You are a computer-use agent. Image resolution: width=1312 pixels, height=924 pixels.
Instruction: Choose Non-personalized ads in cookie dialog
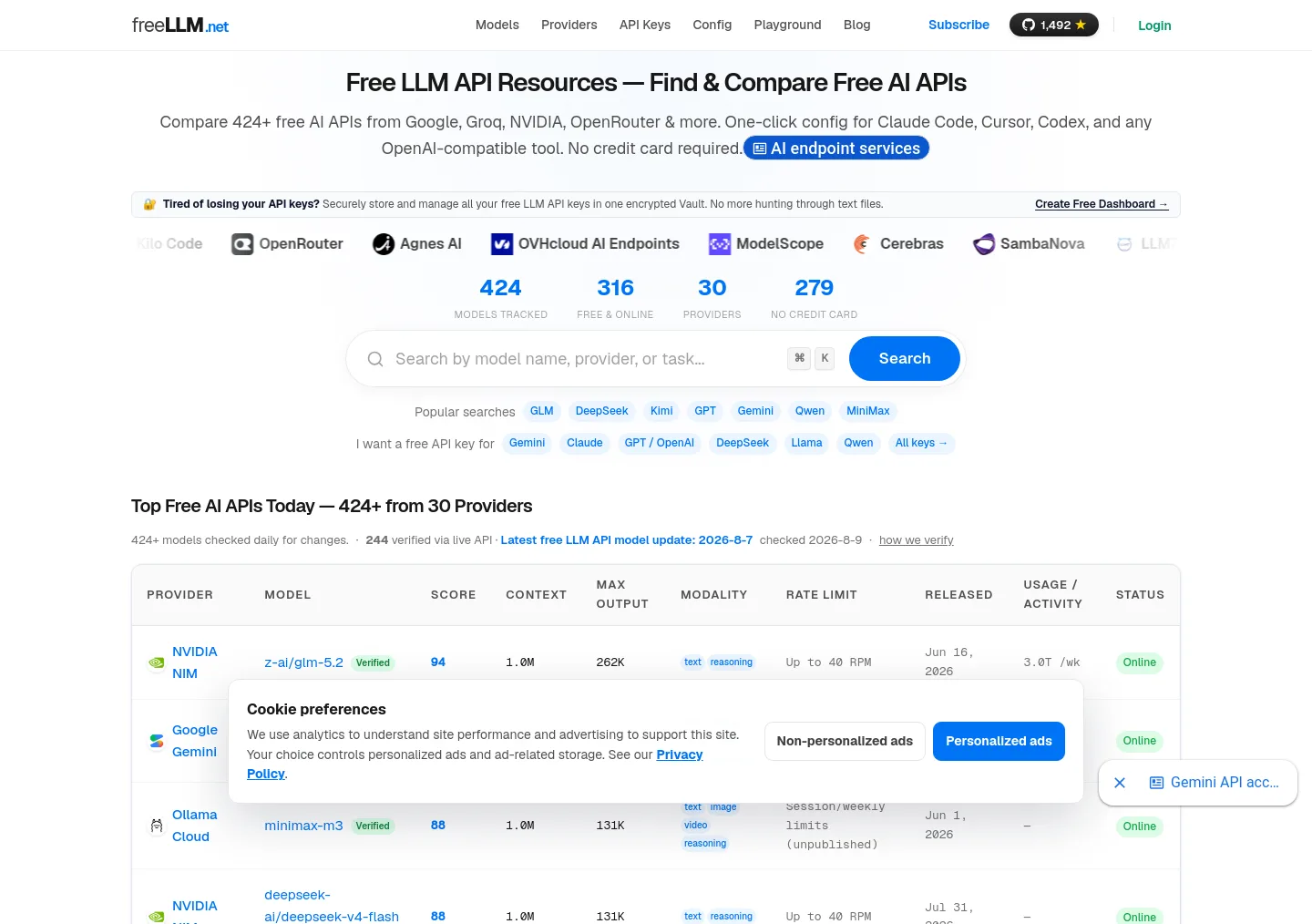coord(845,741)
